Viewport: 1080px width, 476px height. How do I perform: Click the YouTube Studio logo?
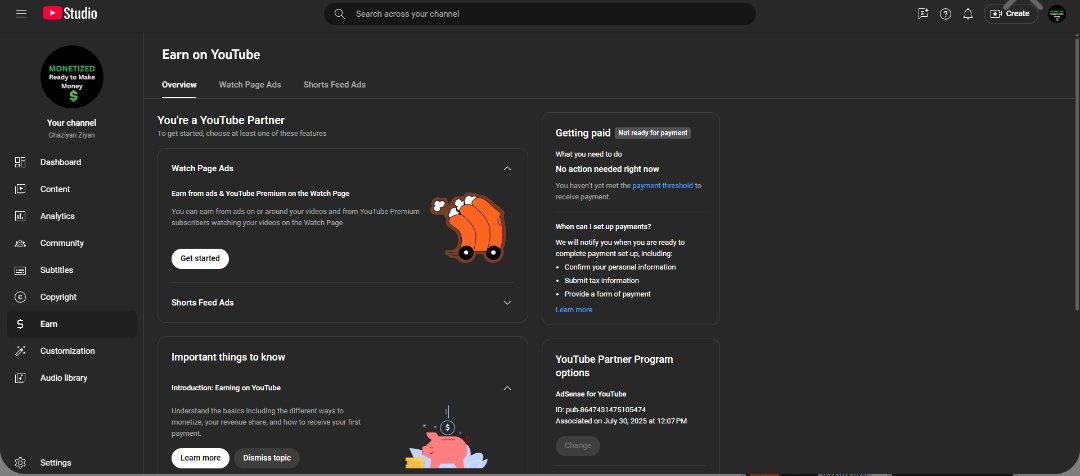point(70,13)
